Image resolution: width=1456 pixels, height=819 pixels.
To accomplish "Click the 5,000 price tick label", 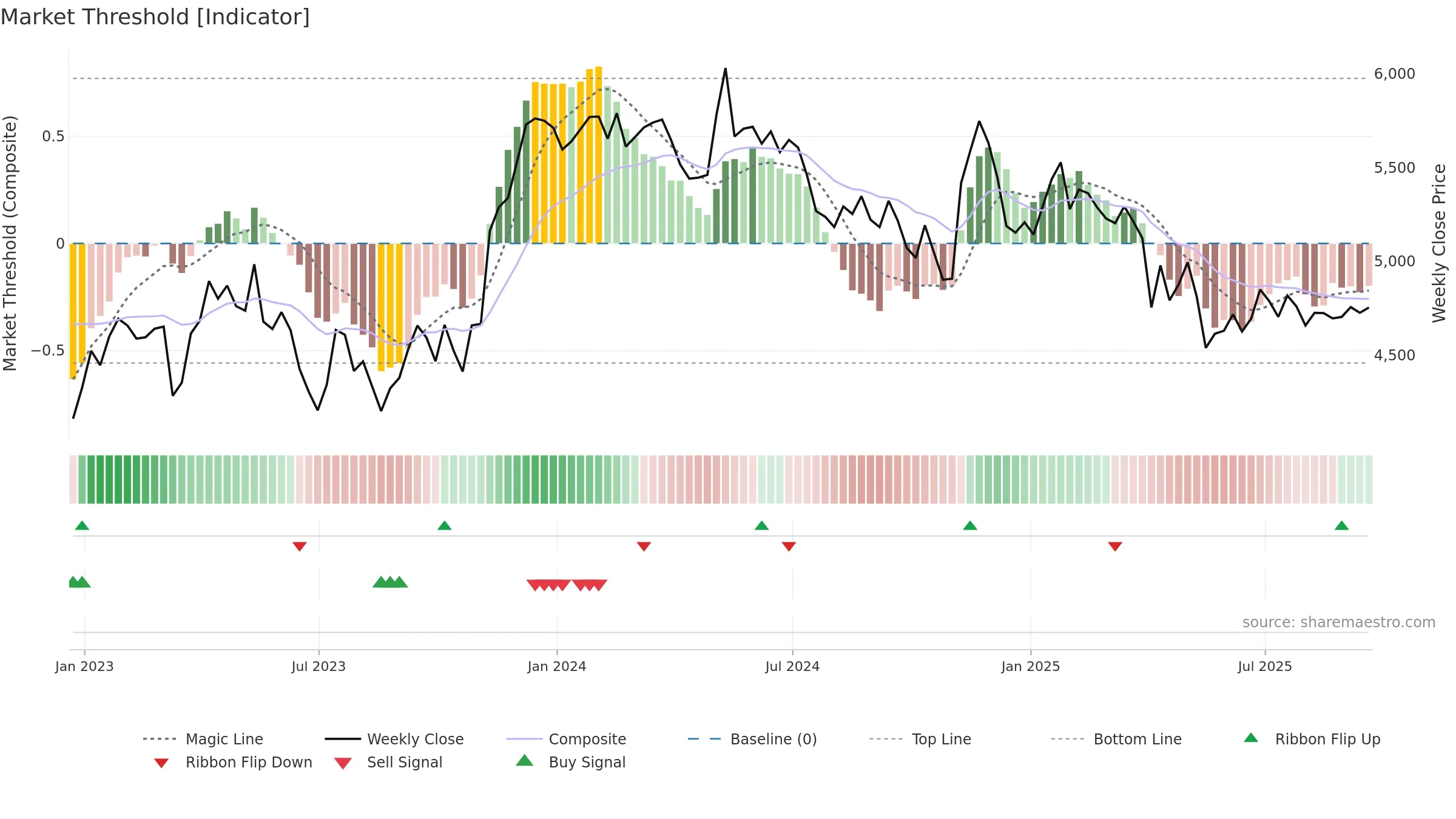I will (x=1395, y=261).
